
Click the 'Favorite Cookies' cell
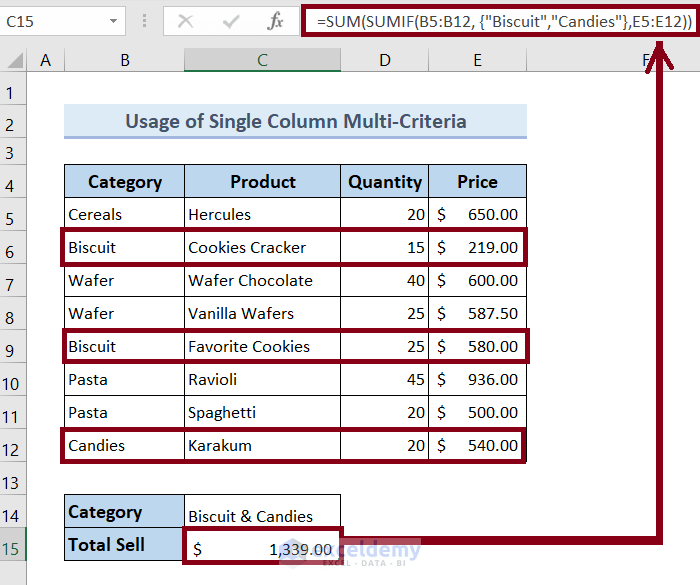point(262,347)
